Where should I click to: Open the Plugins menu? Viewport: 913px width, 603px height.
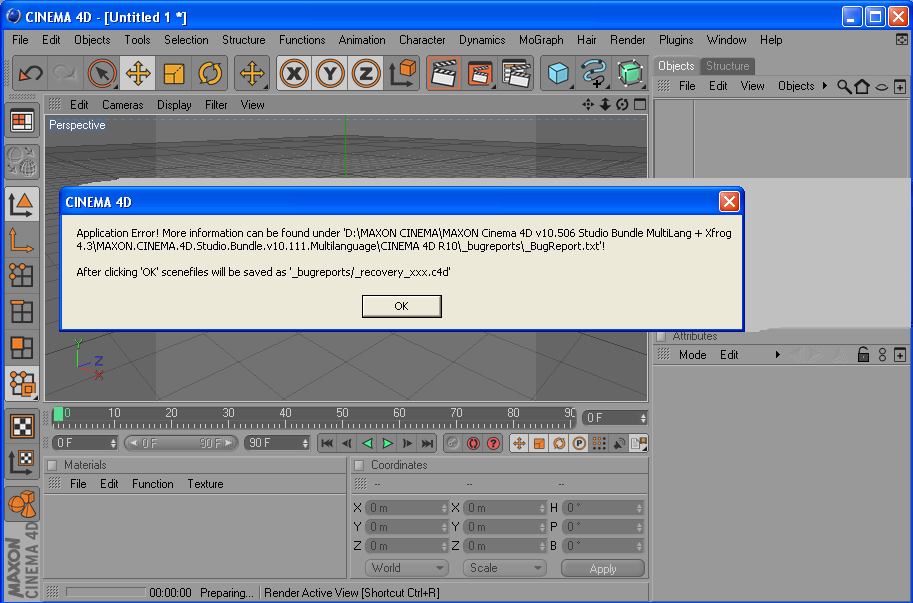676,40
